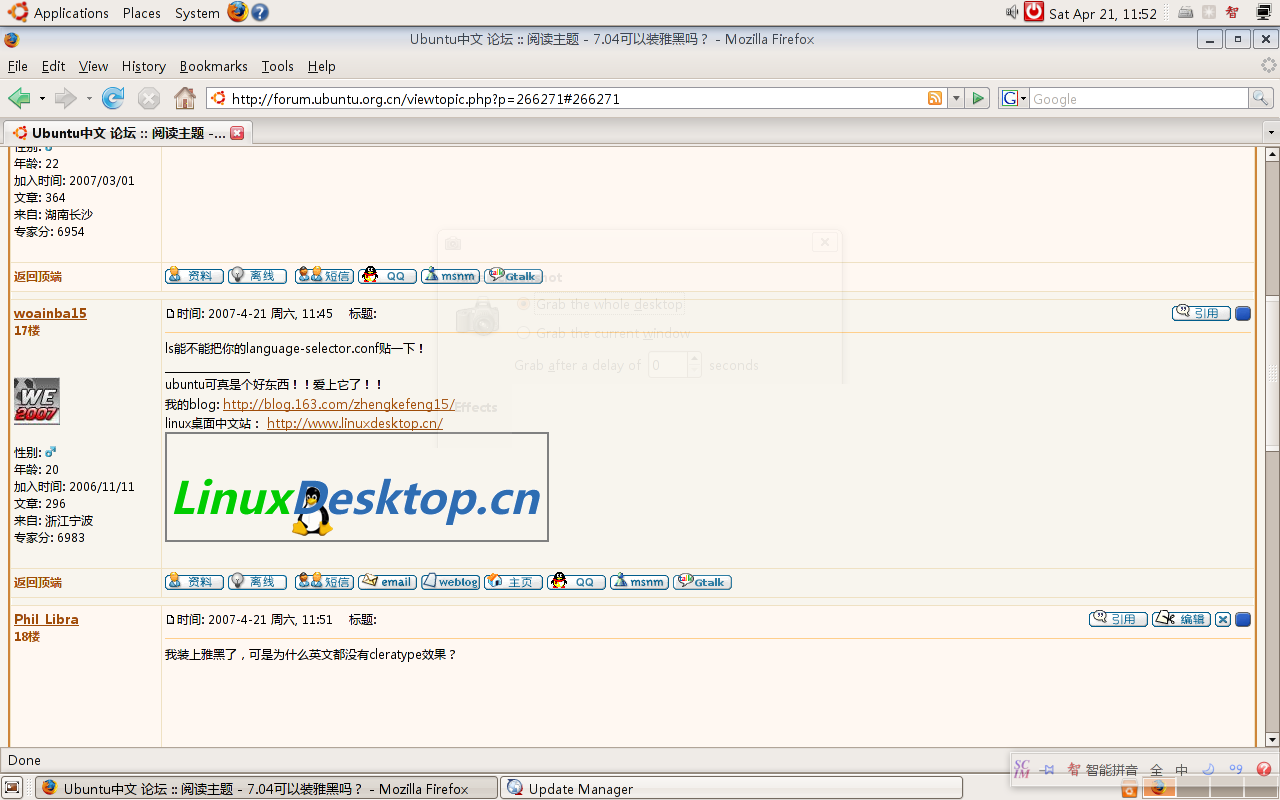Open the update notification star icon

coord(1209,12)
